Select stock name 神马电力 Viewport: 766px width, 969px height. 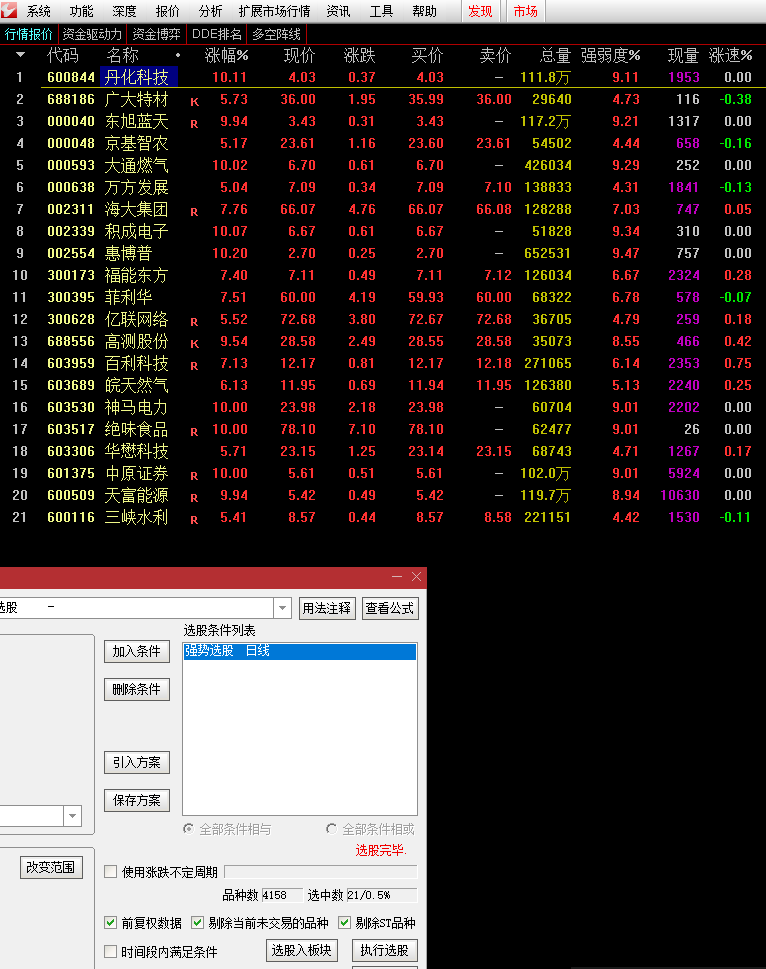[x=137, y=407]
